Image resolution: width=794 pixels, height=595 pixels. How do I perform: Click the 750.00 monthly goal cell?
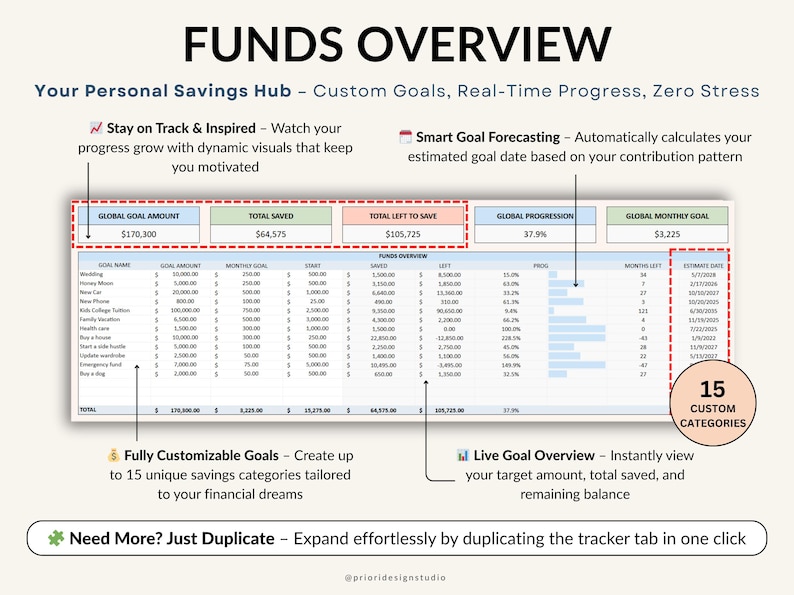pyautogui.click(x=251, y=310)
